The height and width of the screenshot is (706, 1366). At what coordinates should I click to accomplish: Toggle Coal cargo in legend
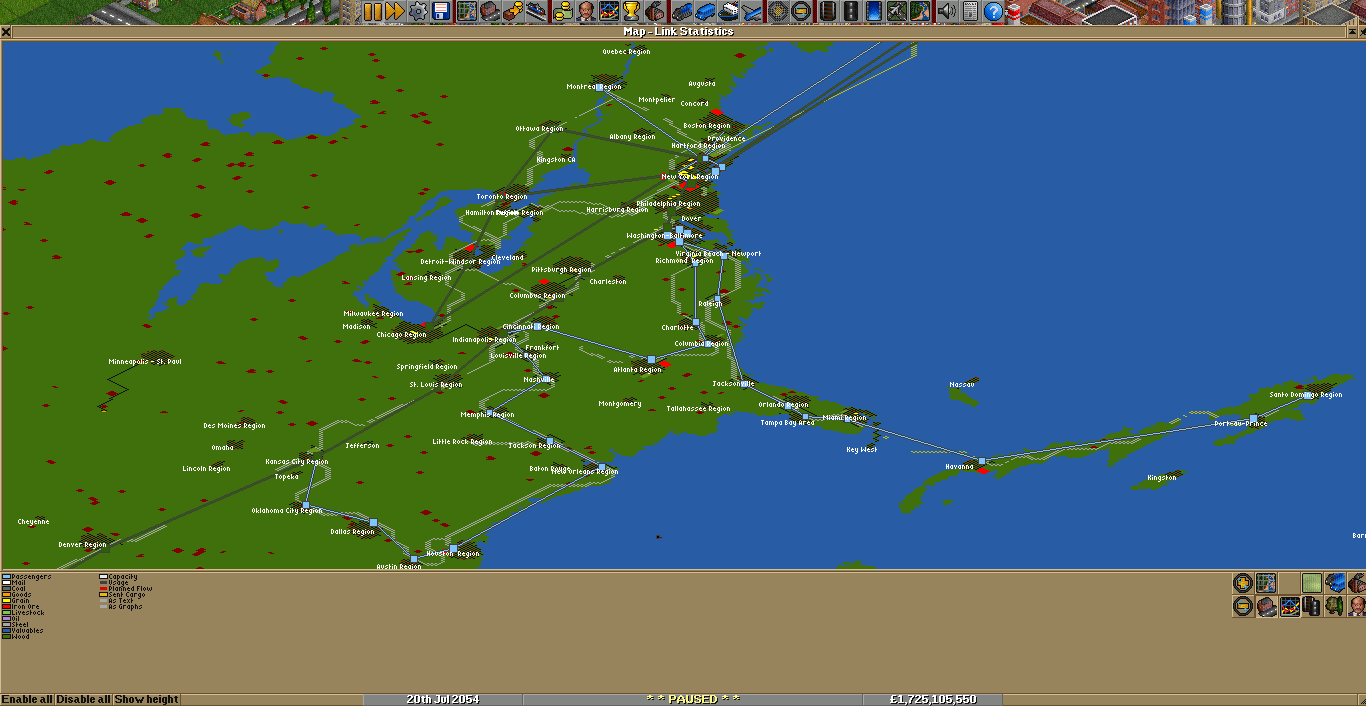(16, 589)
